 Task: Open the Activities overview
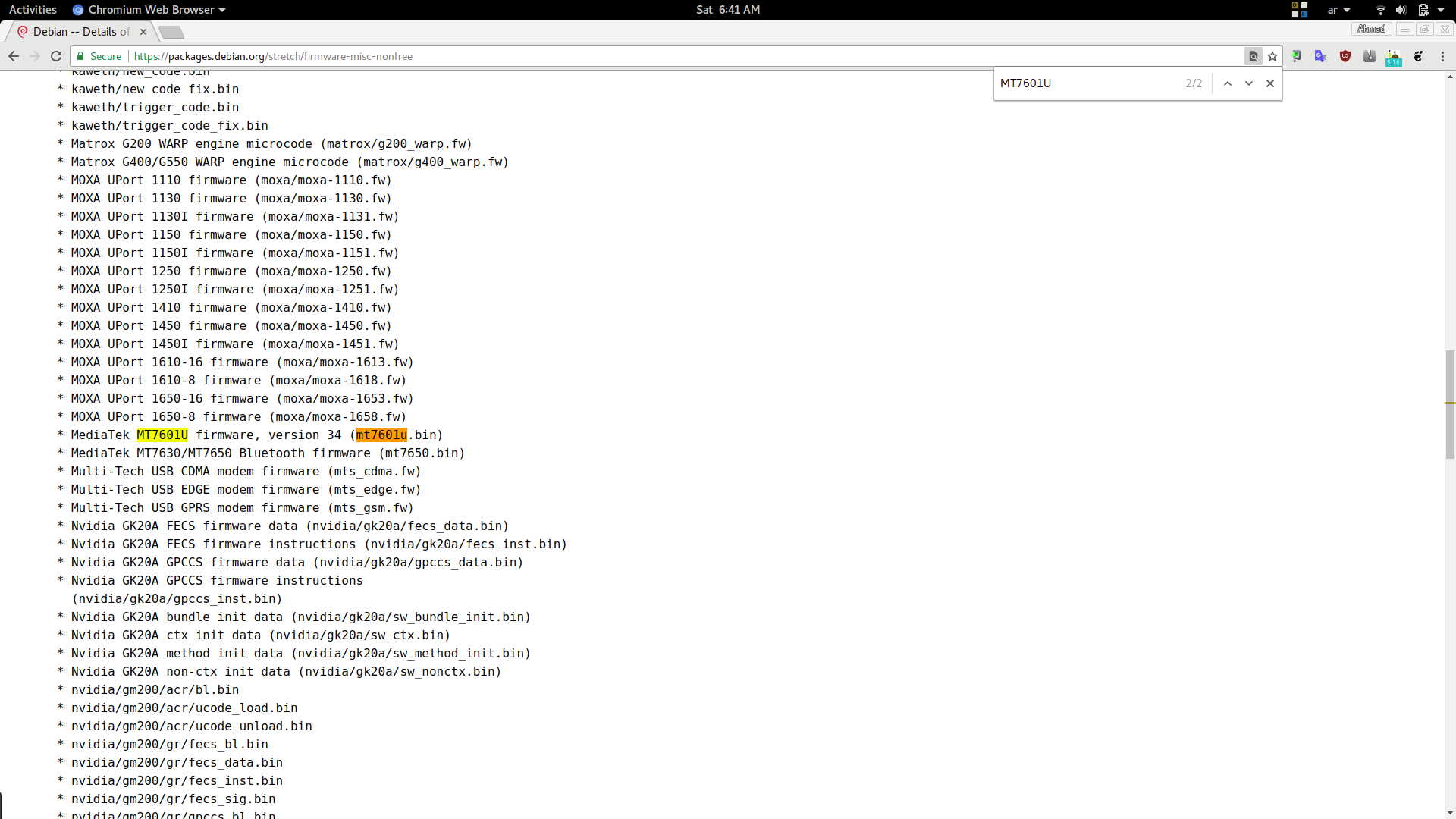click(x=33, y=10)
